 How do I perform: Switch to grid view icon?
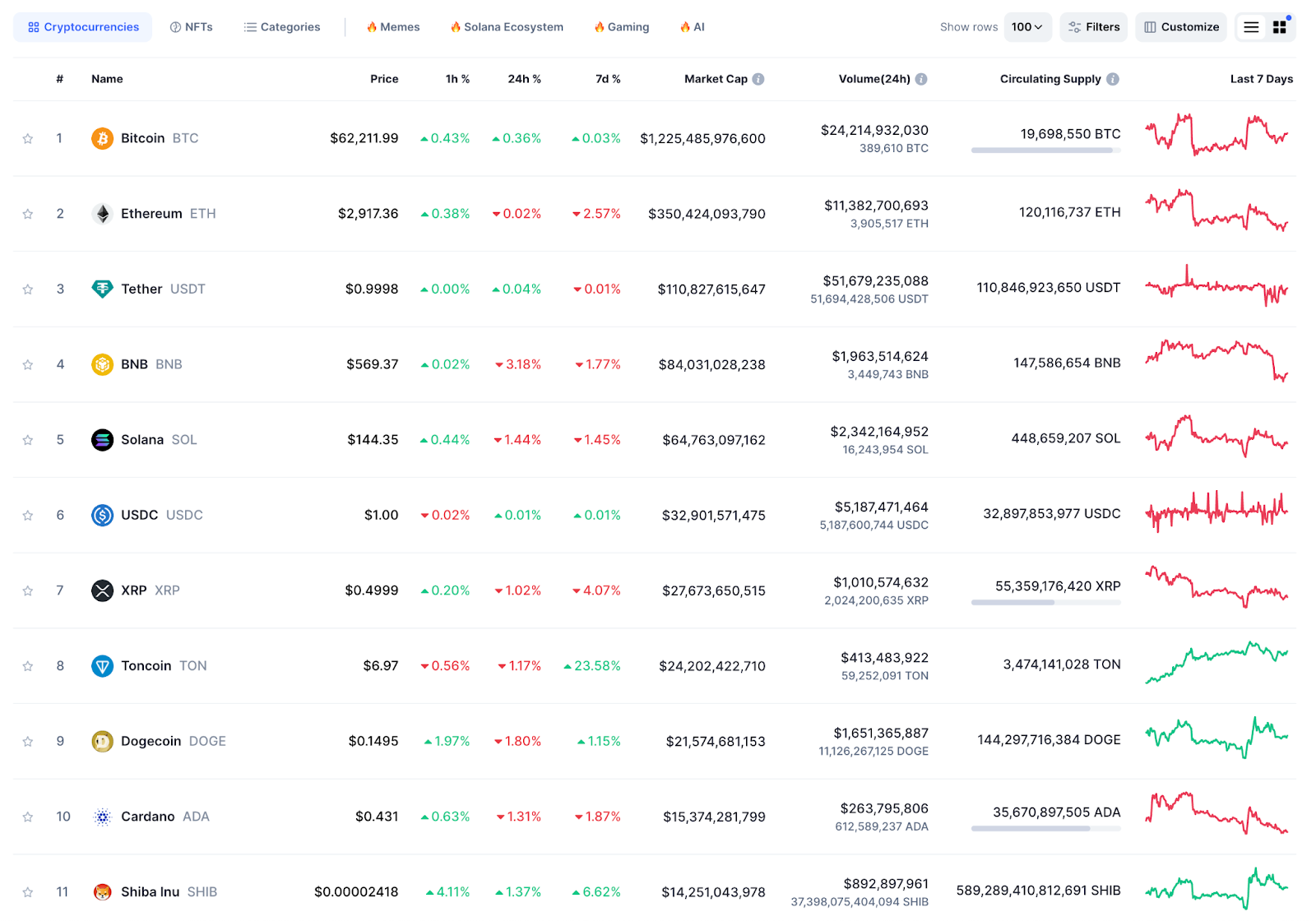[1279, 27]
